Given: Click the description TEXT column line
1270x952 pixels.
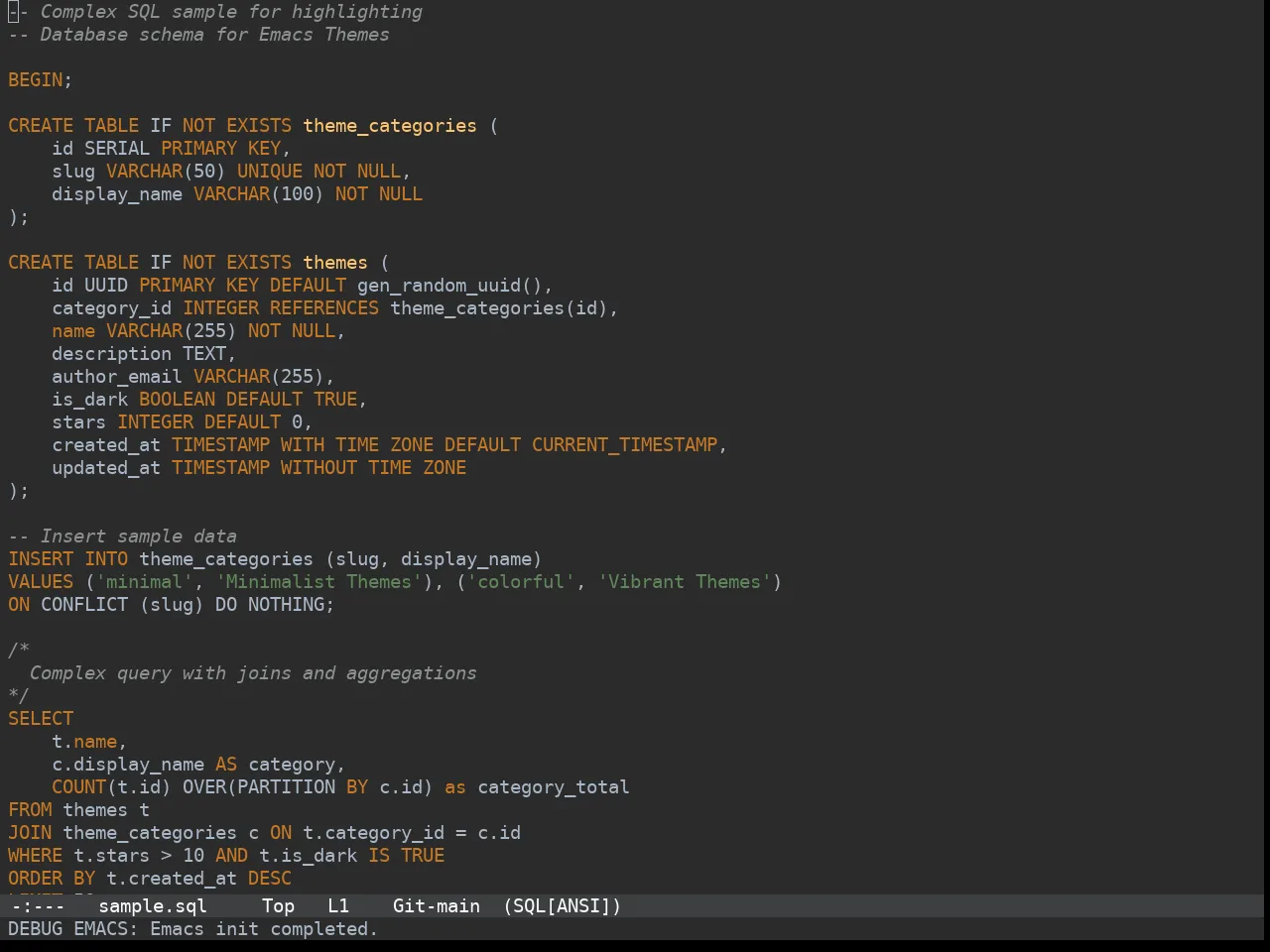Looking at the screenshot, I should pos(144,354).
